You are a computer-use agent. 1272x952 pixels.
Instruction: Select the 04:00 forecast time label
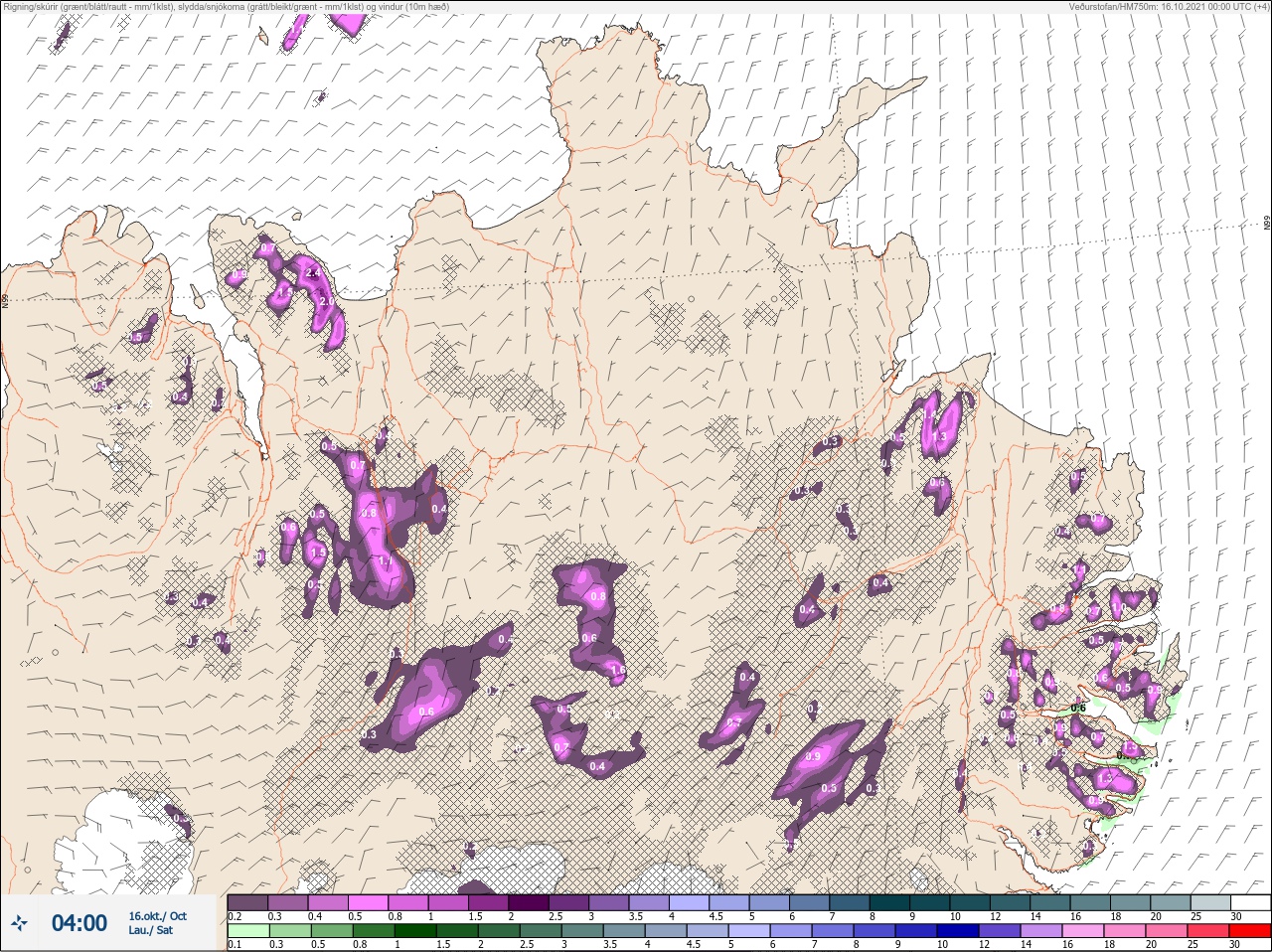click(x=79, y=923)
